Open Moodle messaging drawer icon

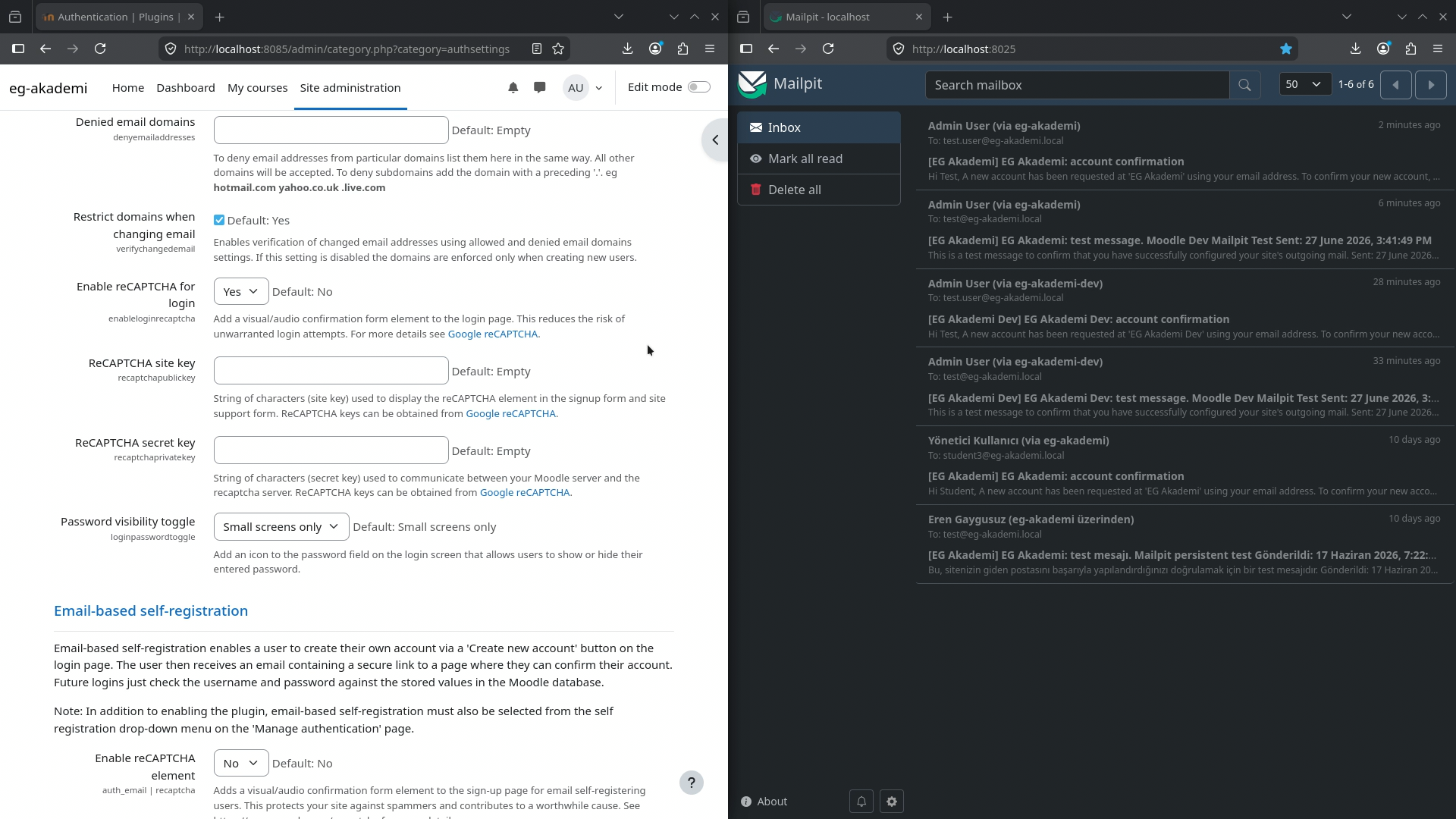tap(540, 88)
